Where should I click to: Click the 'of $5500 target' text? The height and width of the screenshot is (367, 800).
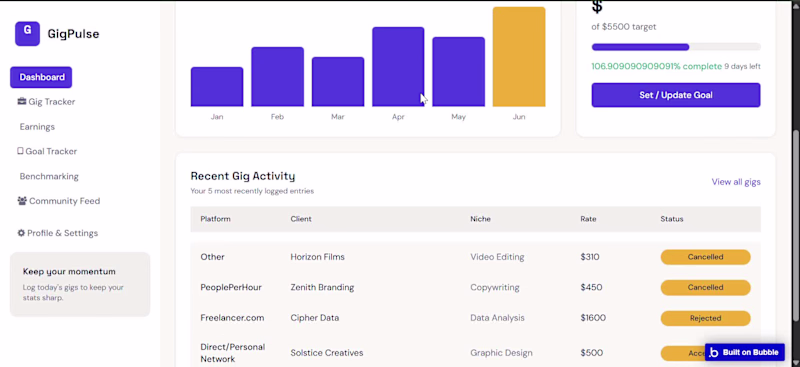[623, 27]
